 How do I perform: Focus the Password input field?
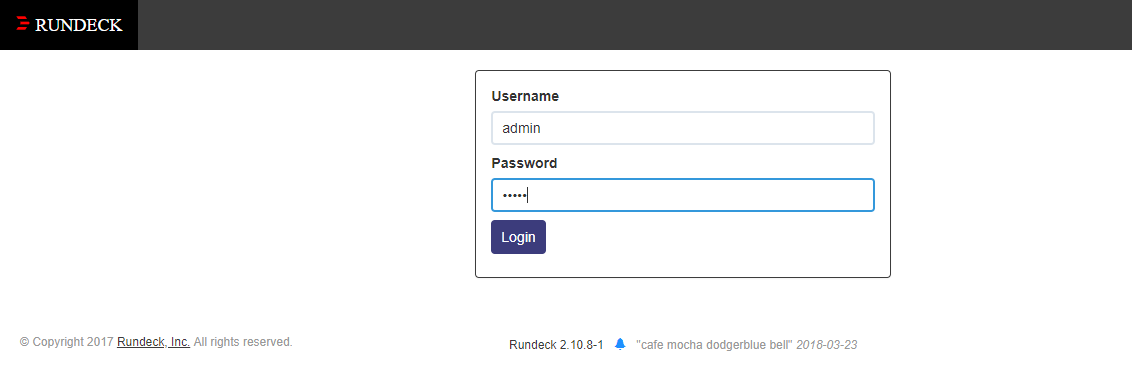click(682, 195)
